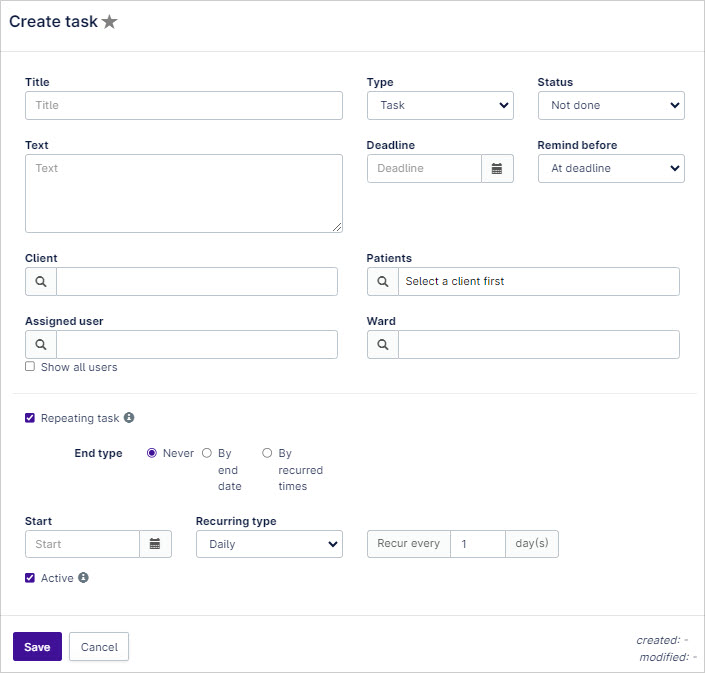
Task: Click the Assigned user search icon
Action: point(41,344)
